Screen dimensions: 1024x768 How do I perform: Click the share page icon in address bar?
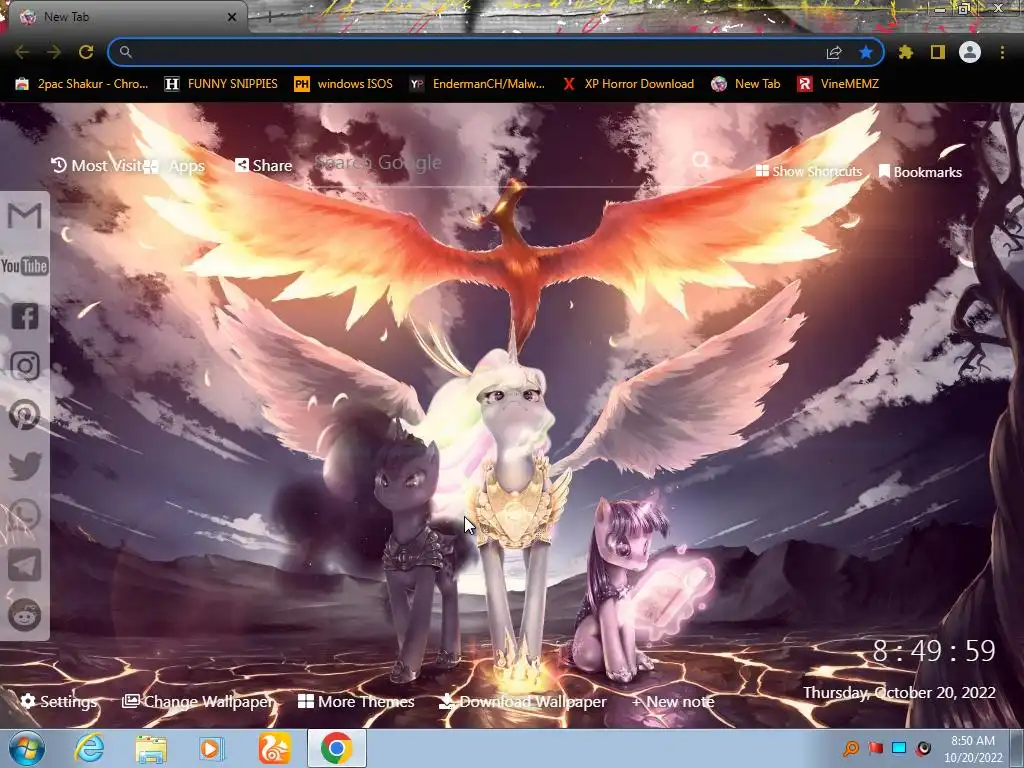point(834,52)
